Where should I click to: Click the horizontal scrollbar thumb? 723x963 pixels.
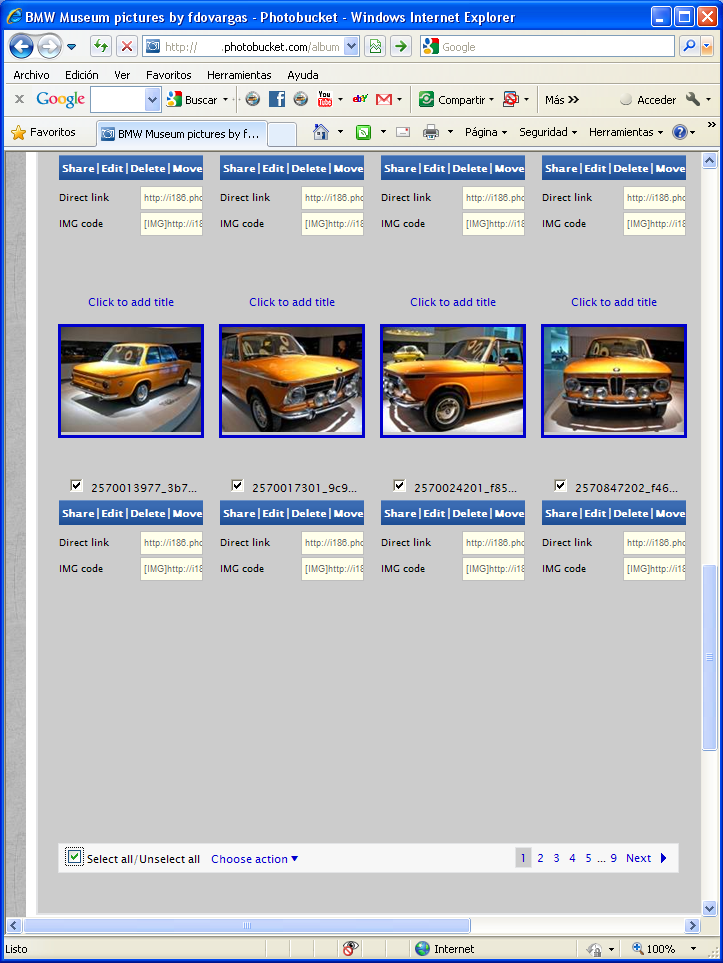(246, 926)
